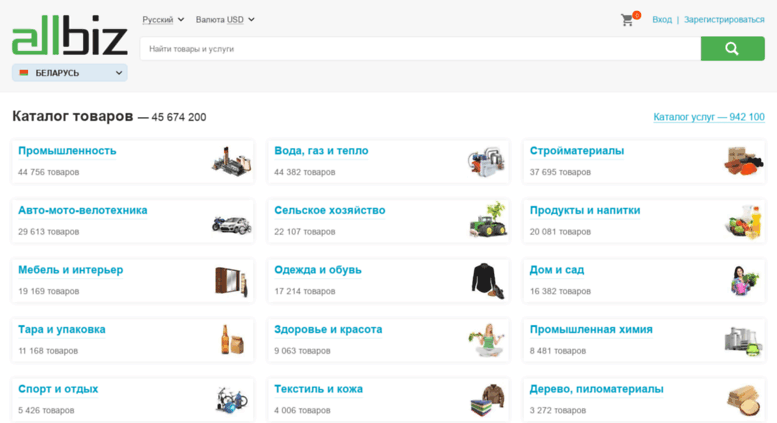Click the lab equipment icon for Промышленная химия
This screenshot has height=423, width=777.
pyautogui.click(x=743, y=341)
